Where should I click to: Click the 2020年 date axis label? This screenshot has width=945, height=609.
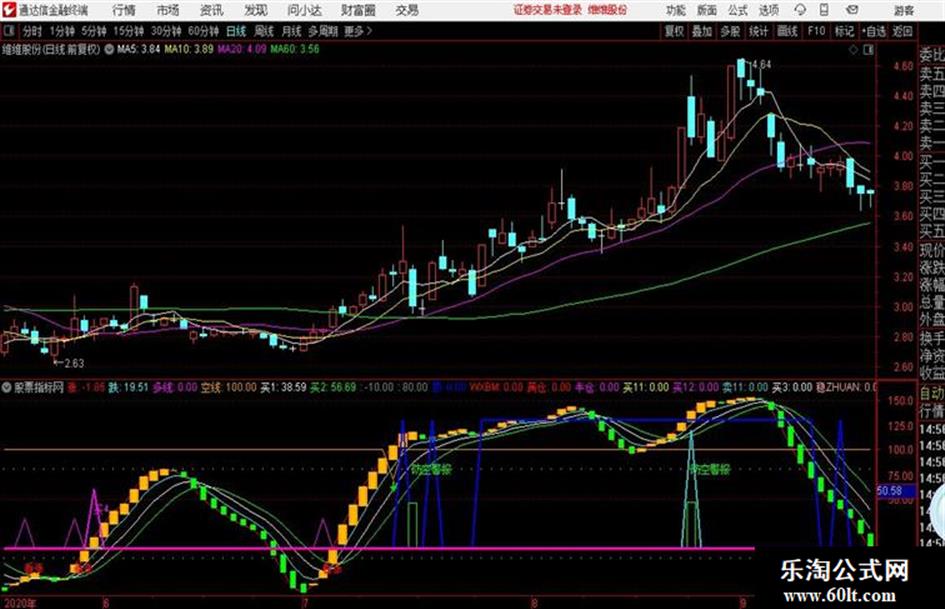coord(19,602)
